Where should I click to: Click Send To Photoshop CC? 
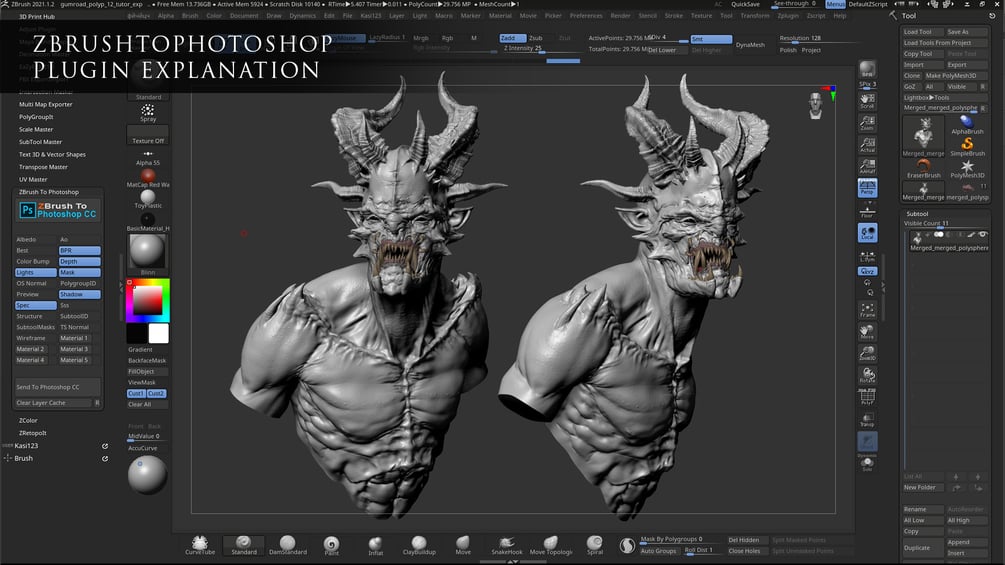coord(58,387)
